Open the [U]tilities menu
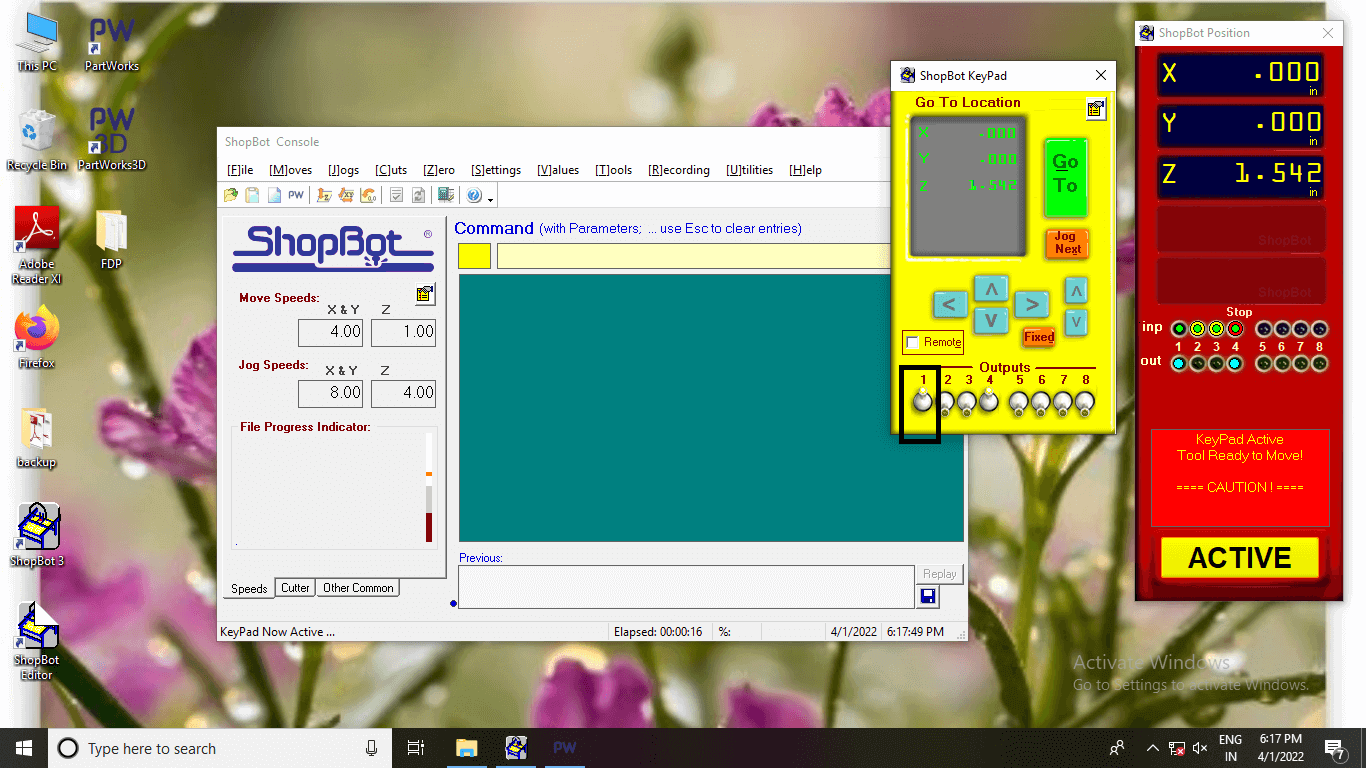 pyautogui.click(x=750, y=170)
